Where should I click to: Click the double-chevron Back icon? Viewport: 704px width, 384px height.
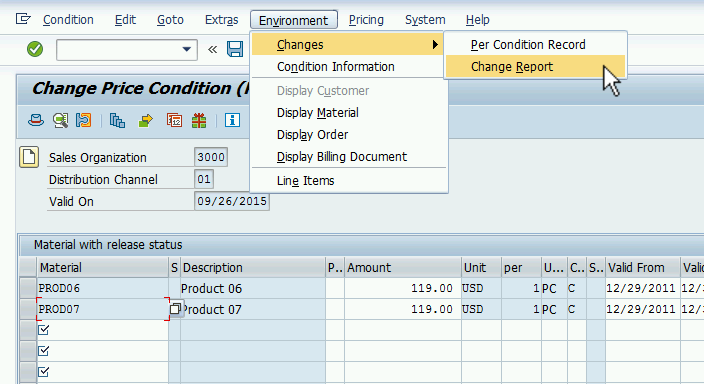coord(212,49)
